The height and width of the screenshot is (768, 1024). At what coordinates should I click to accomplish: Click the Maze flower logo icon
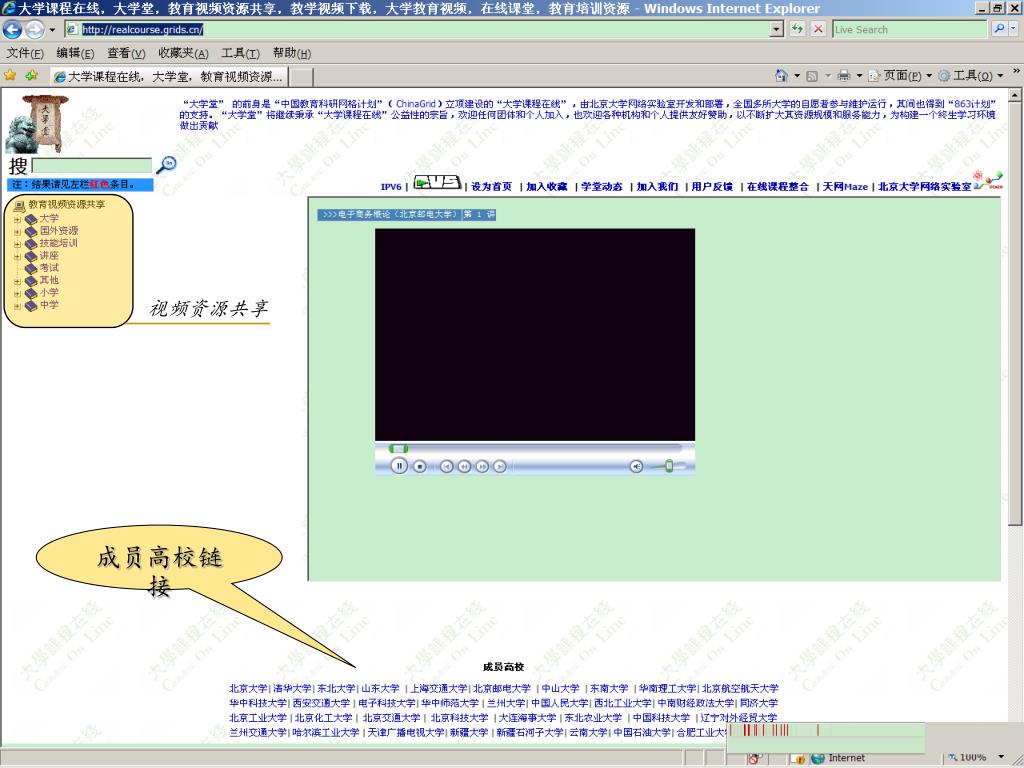tap(987, 181)
